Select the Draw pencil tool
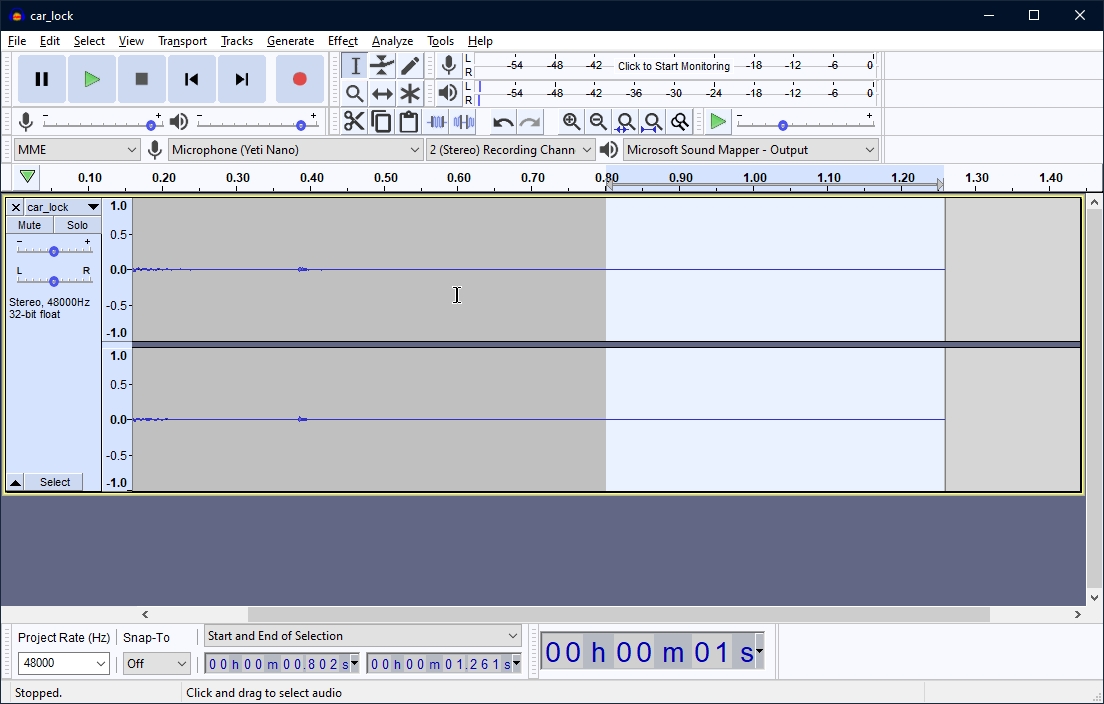Image resolution: width=1104 pixels, height=704 pixels. (410, 66)
